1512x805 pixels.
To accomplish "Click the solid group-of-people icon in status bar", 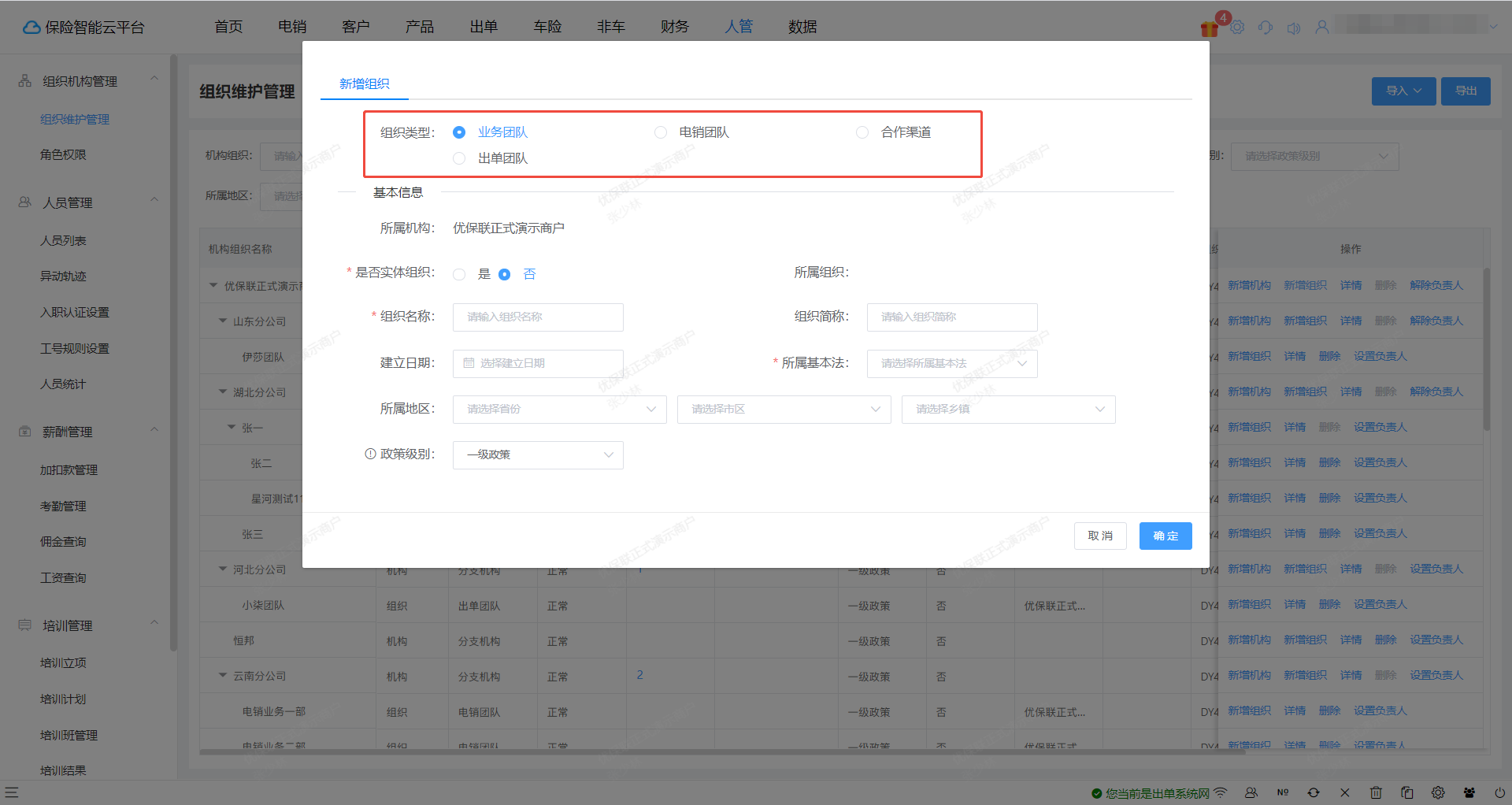I will click(x=1469, y=792).
